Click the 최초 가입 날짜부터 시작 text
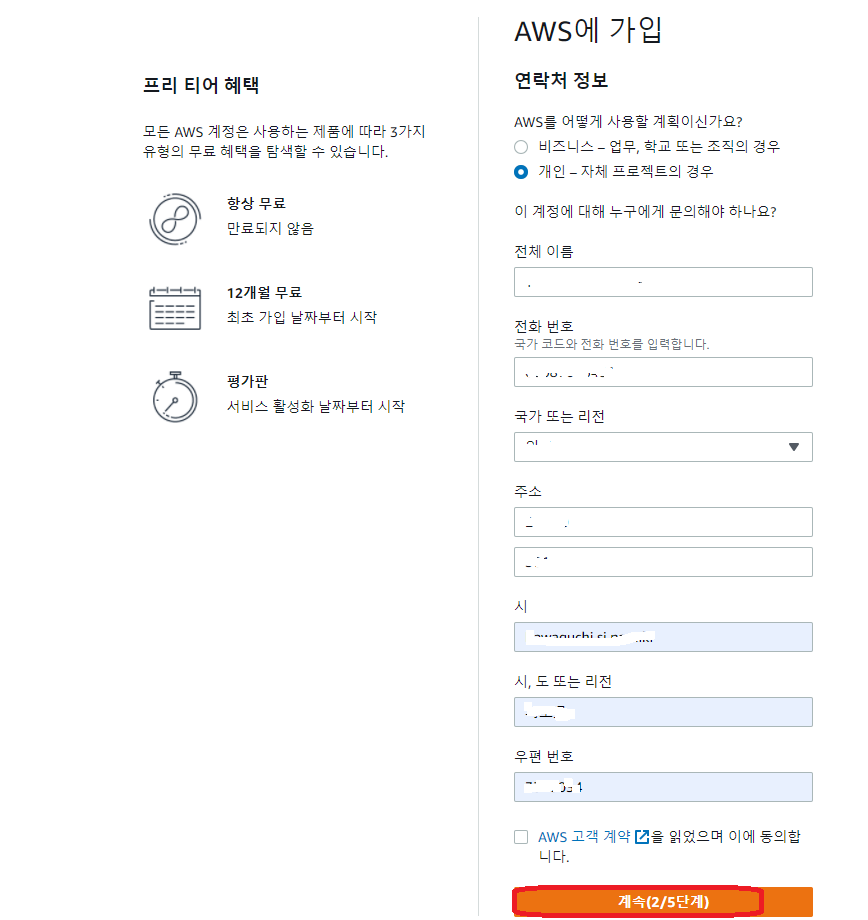Viewport: 868px width, 920px height. click(302, 317)
